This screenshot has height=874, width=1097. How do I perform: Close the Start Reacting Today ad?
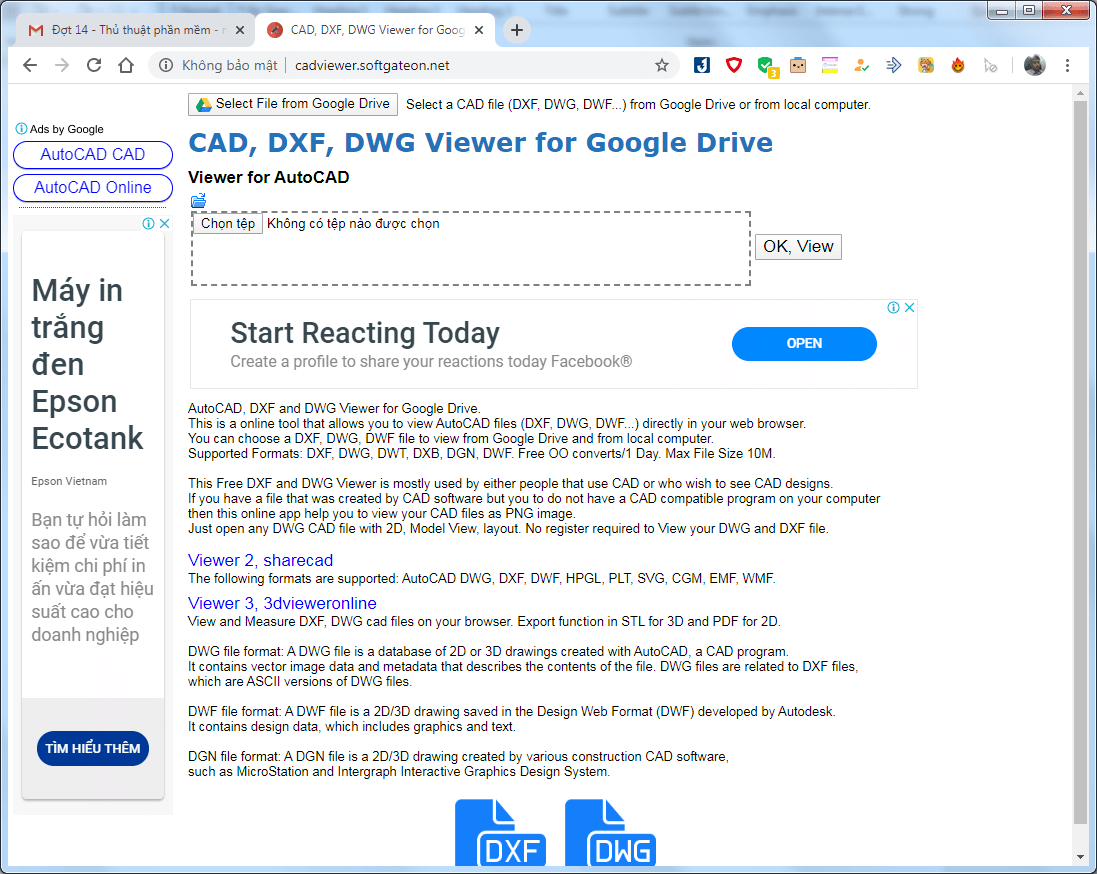(x=910, y=308)
